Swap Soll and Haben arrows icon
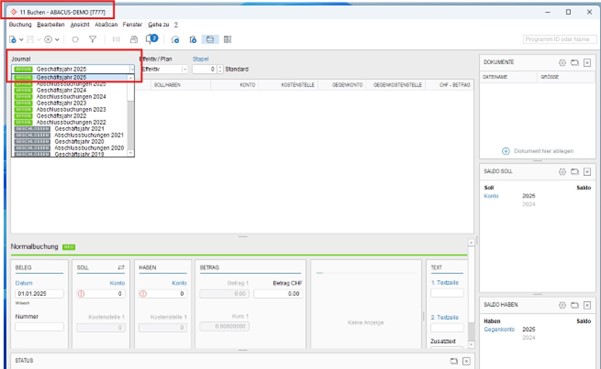Viewport: 601px width, 369px height. 121,267
